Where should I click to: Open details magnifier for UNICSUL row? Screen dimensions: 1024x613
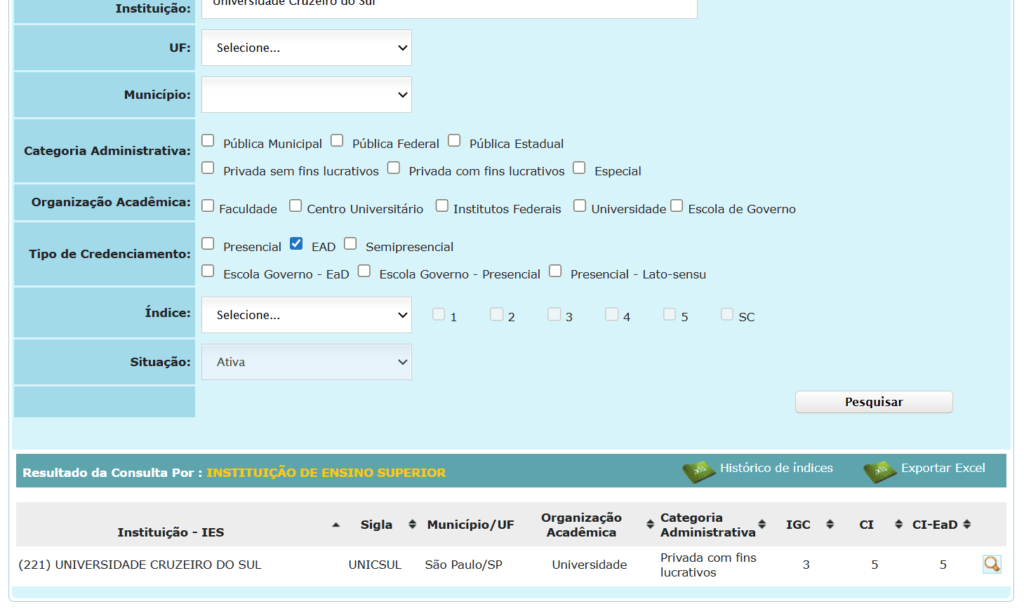(991, 564)
